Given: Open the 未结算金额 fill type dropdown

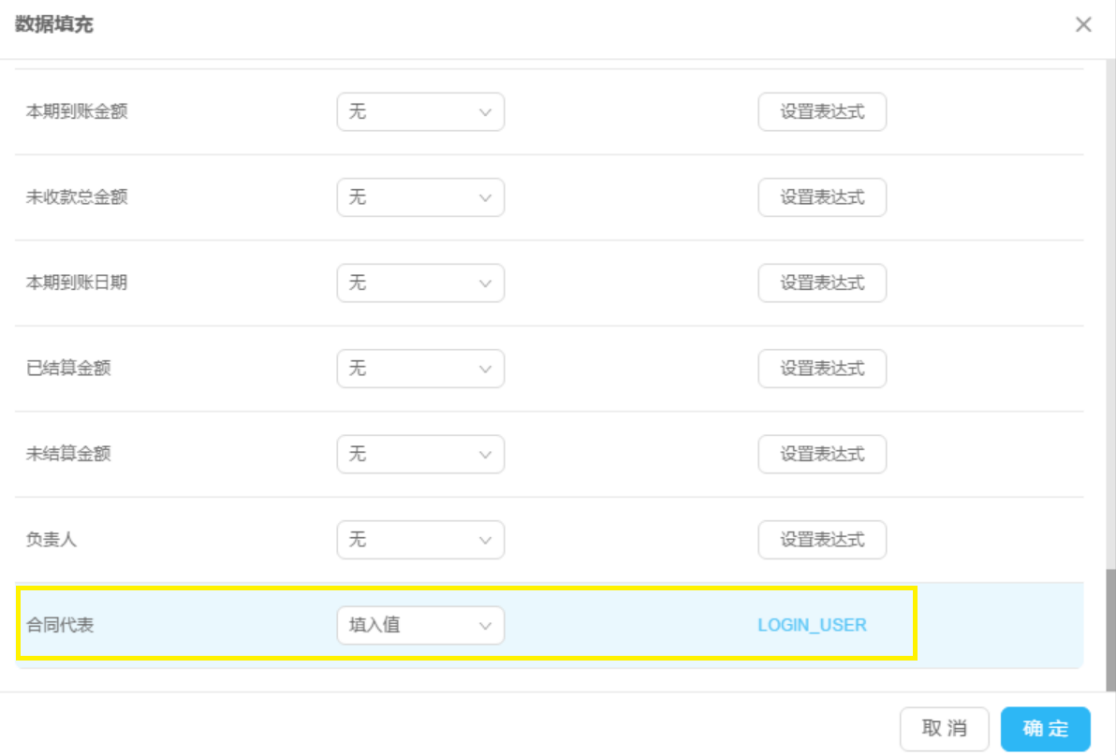Looking at the screenshot, I should [x=420, y=454].
